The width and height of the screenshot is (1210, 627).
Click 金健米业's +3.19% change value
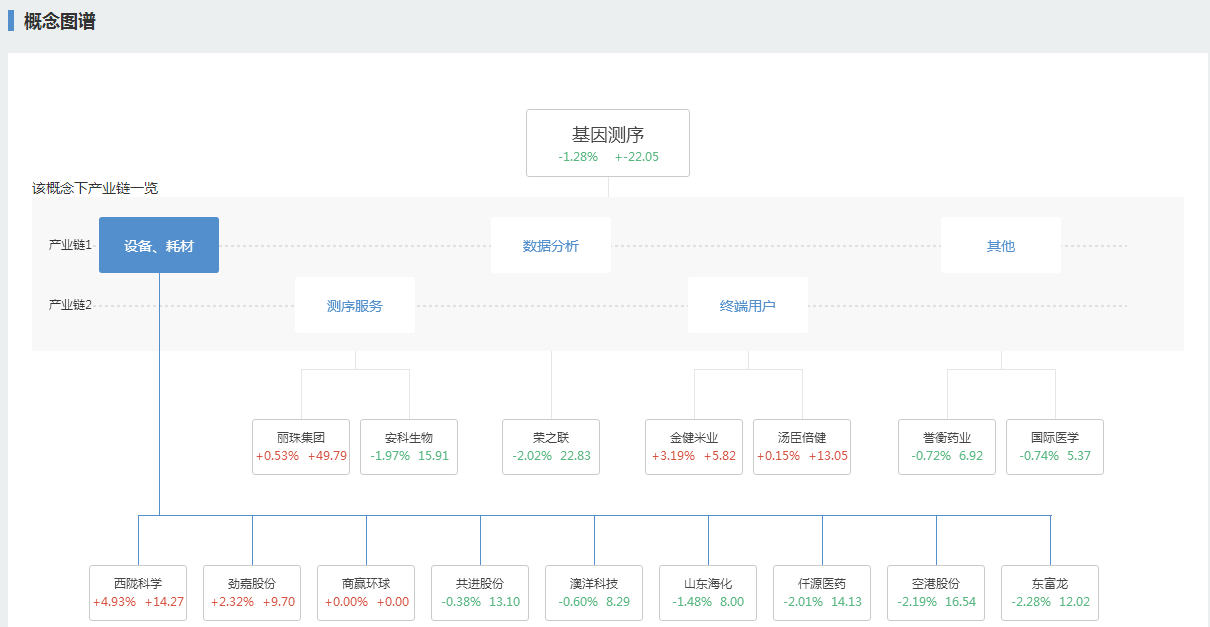673,456
